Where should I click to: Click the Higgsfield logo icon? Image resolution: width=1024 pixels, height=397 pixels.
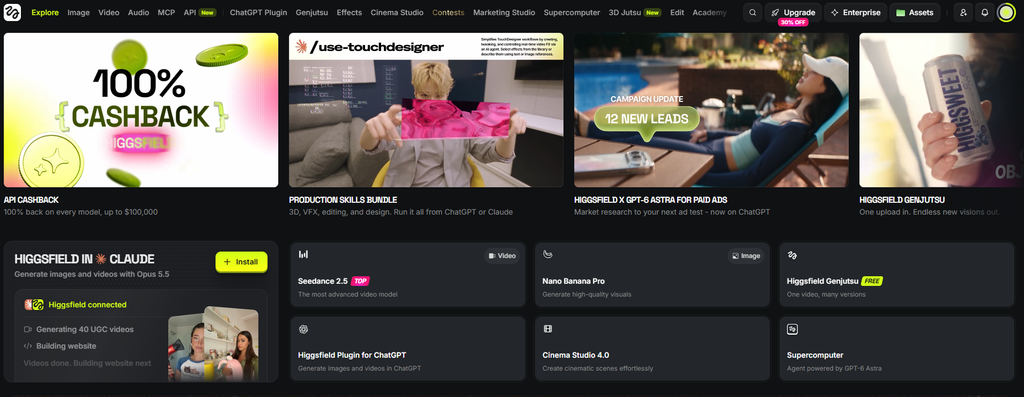click(12, 12)
